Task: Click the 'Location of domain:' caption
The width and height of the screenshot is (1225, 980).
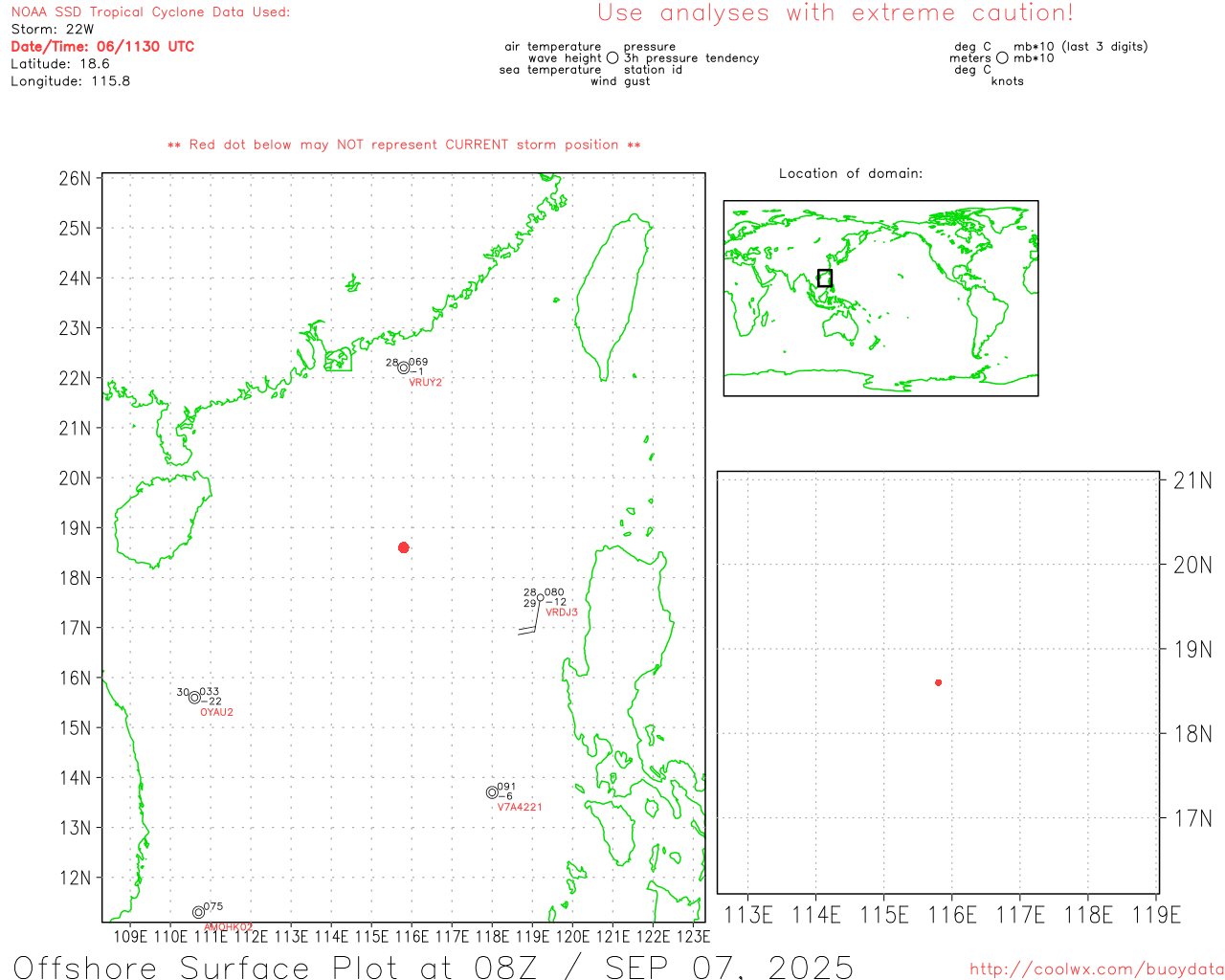Action: 851,173
